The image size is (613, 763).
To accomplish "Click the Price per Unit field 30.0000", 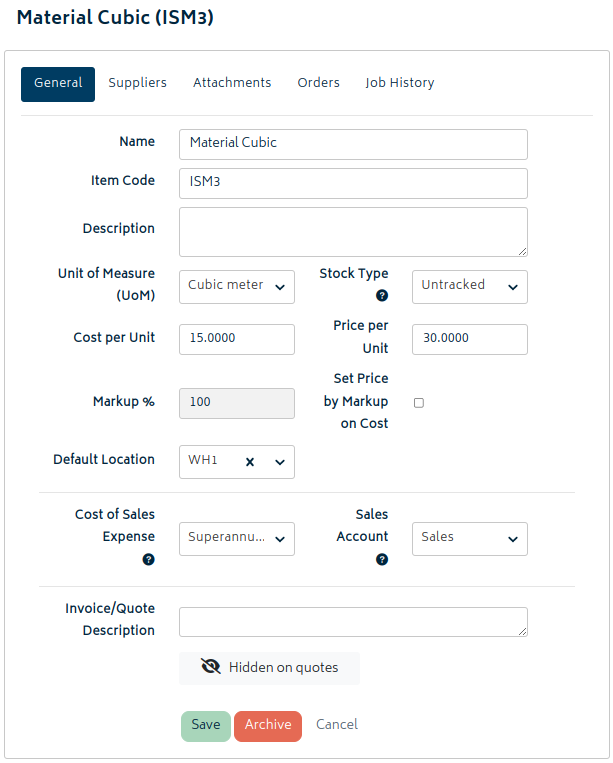I will (x=470, y=339).
